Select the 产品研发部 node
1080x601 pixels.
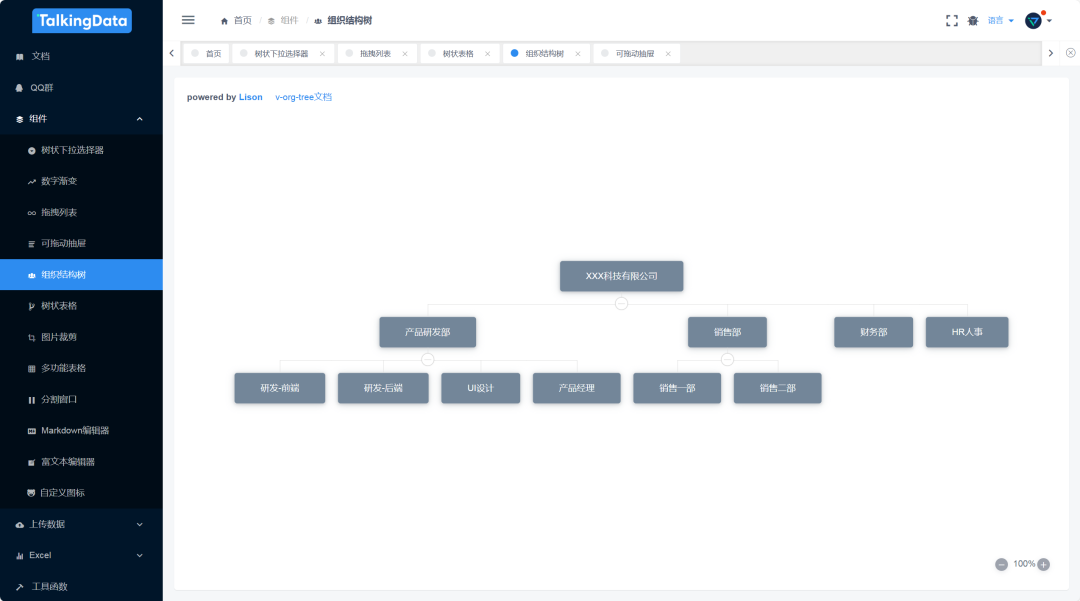pos(428,332)
